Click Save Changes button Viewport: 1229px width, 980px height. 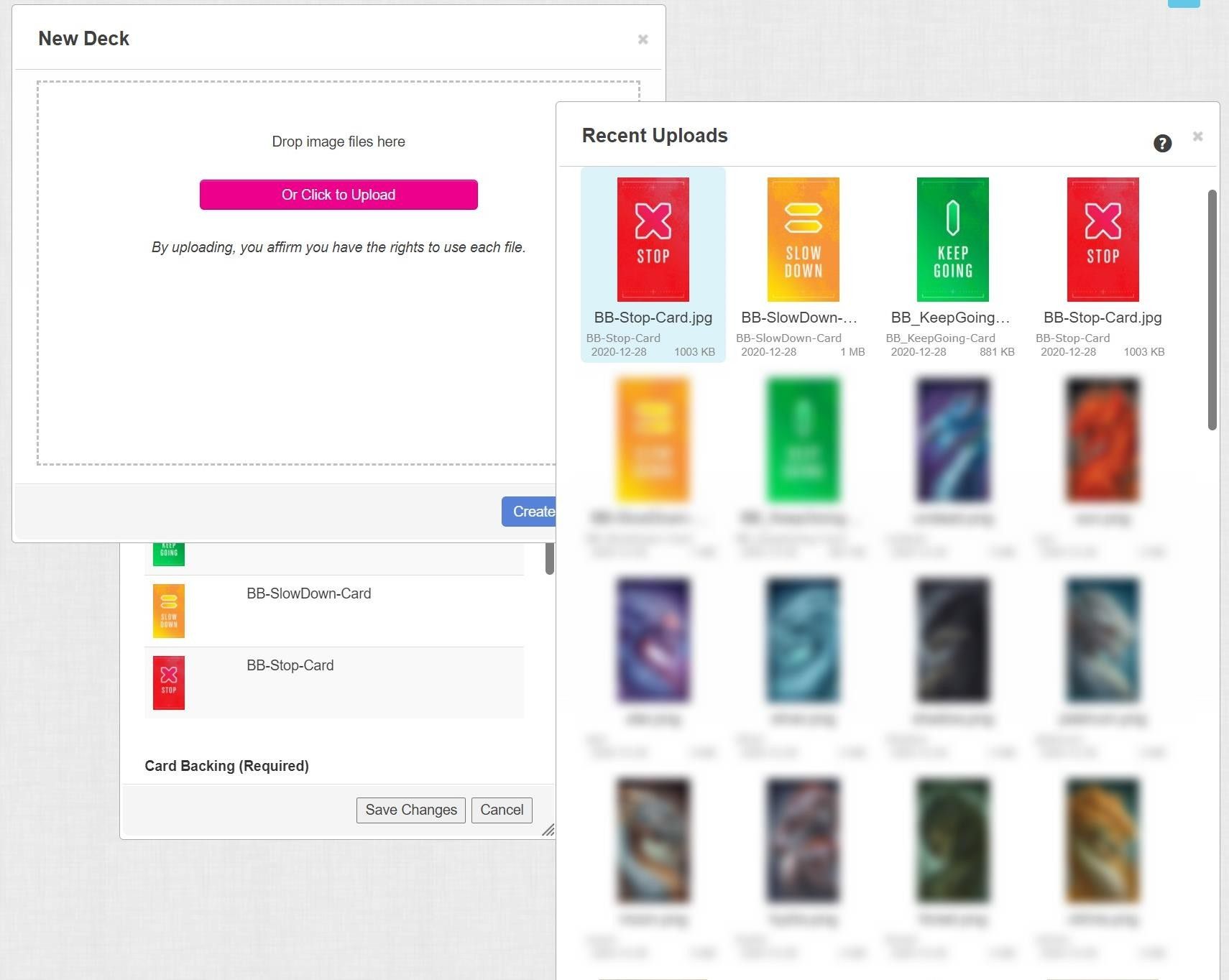(x=410, y=810)
